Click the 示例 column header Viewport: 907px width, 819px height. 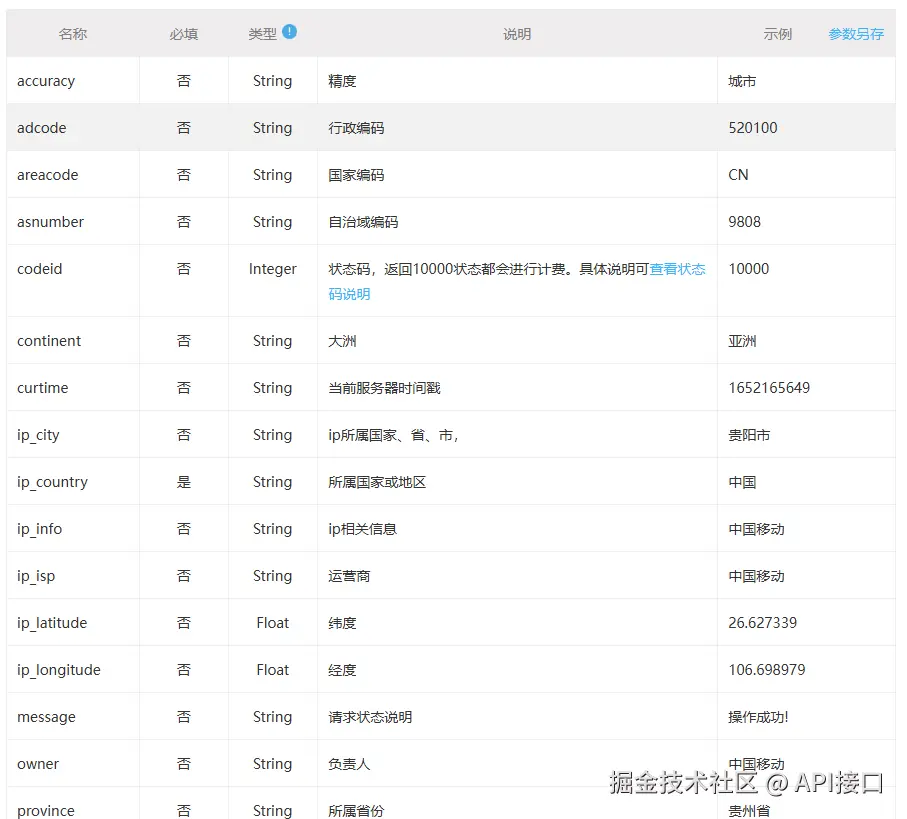pos(777,34)
